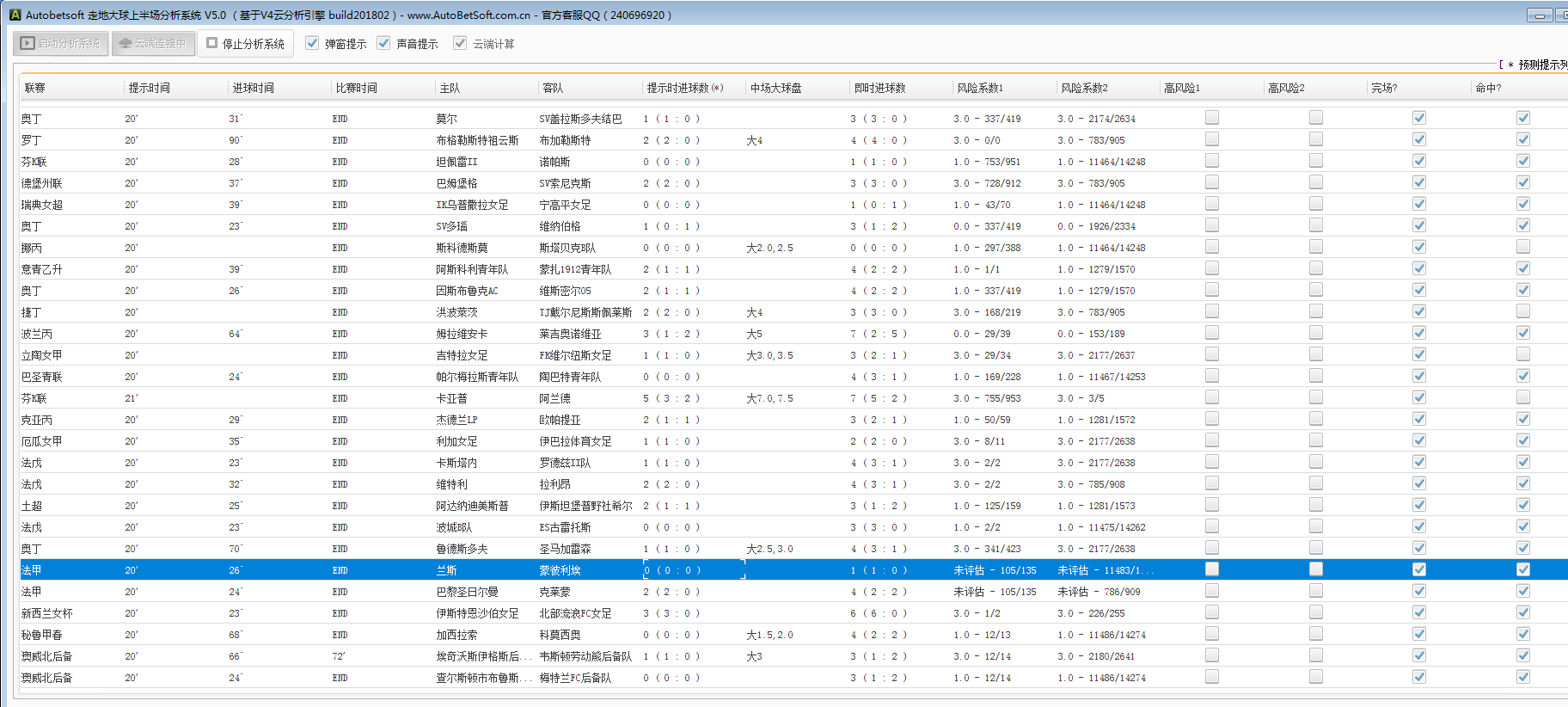Click the 中场大球盘 column header
Viewport: 1568px width, 707px height.
pyautogui.click(x=775, y=88)
